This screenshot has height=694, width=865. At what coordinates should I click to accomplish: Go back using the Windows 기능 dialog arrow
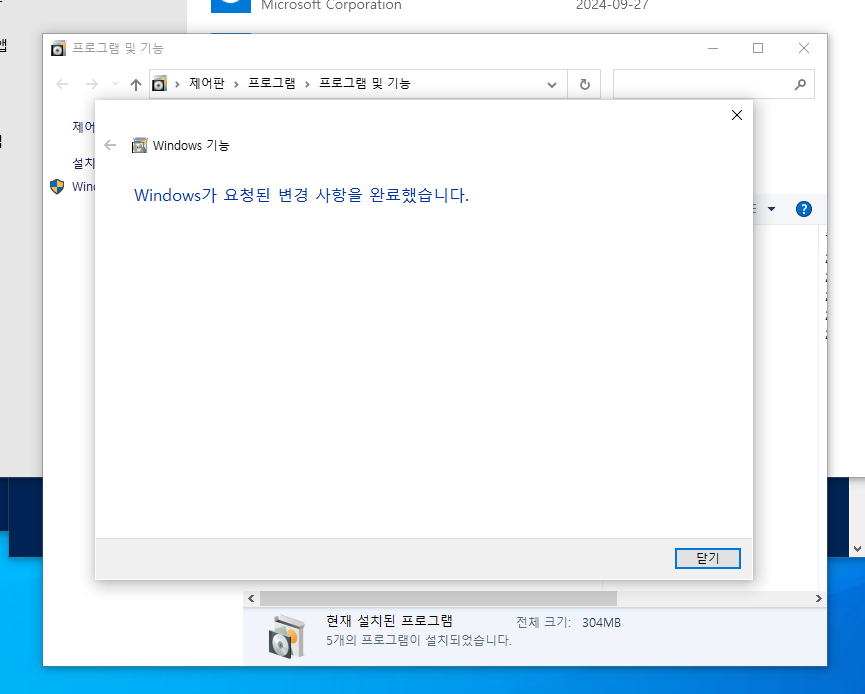110,145
